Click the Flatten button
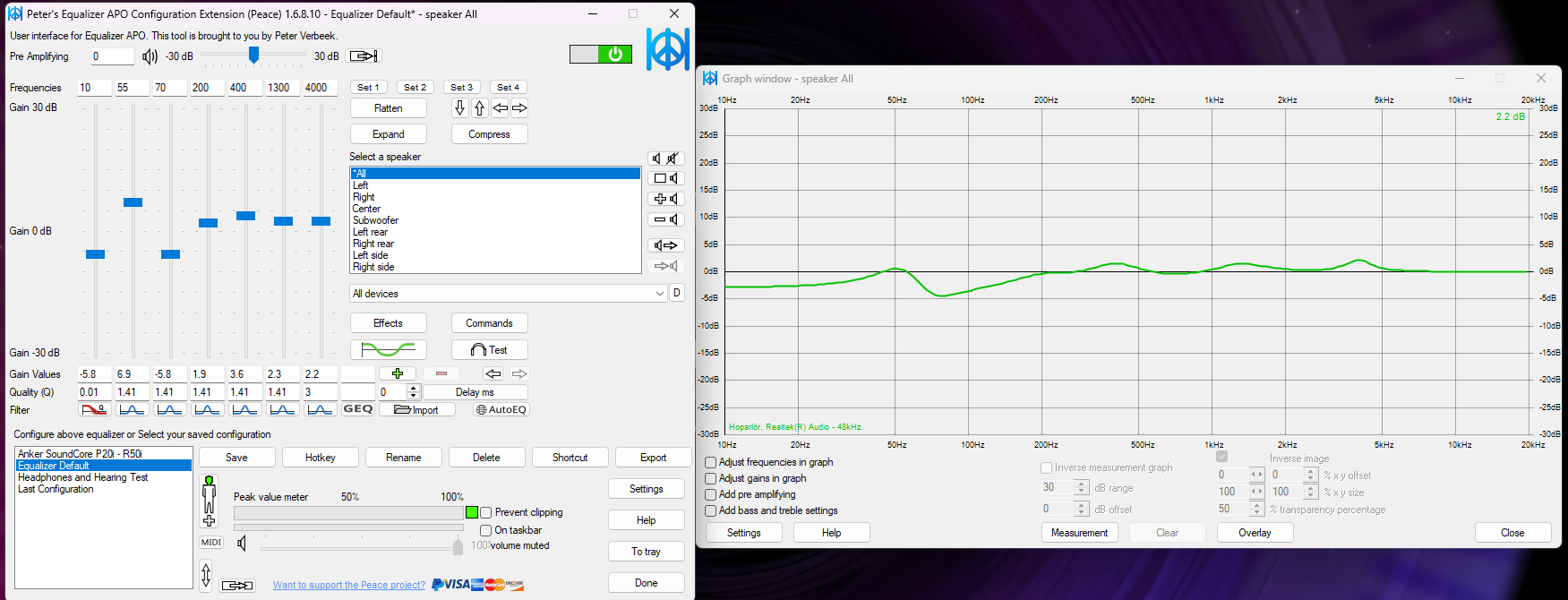1568x600 pixels. click(x=388, y=108)
